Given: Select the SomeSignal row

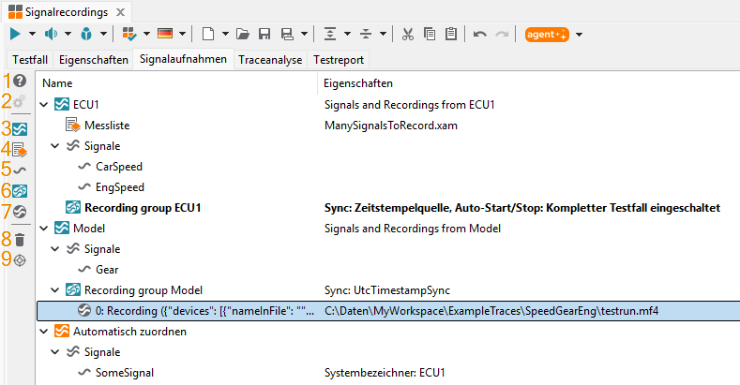Looking at the screenshot, I should [x=388, y=373].
